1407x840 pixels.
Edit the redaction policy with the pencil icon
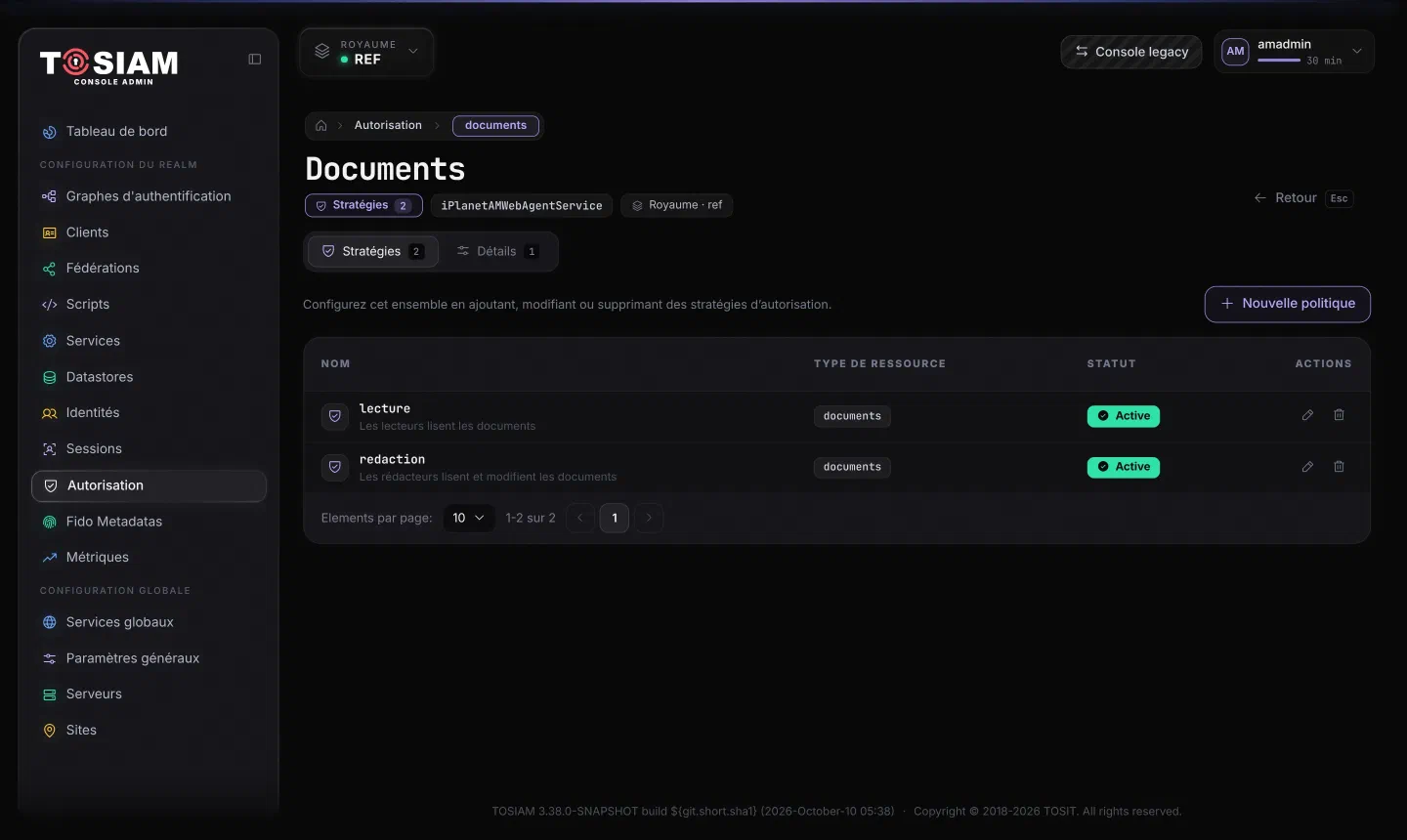pos(1307,467)
